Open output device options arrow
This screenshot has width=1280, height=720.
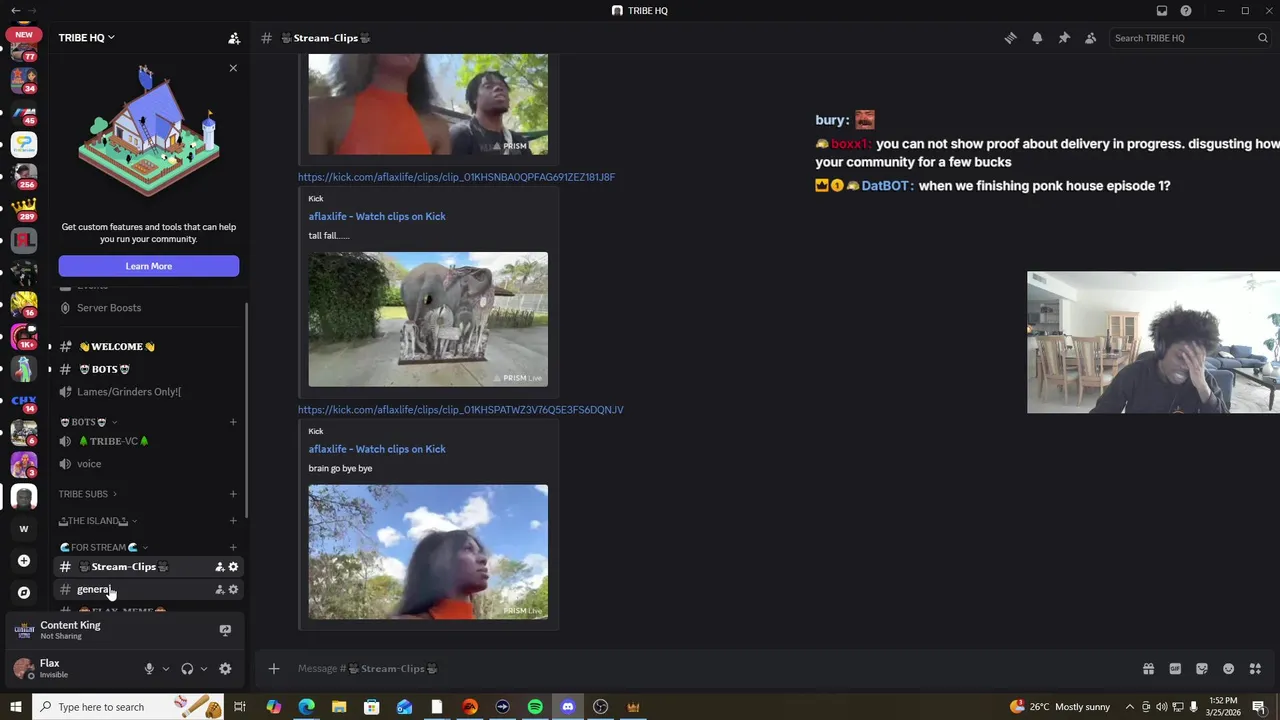[204, 669]
